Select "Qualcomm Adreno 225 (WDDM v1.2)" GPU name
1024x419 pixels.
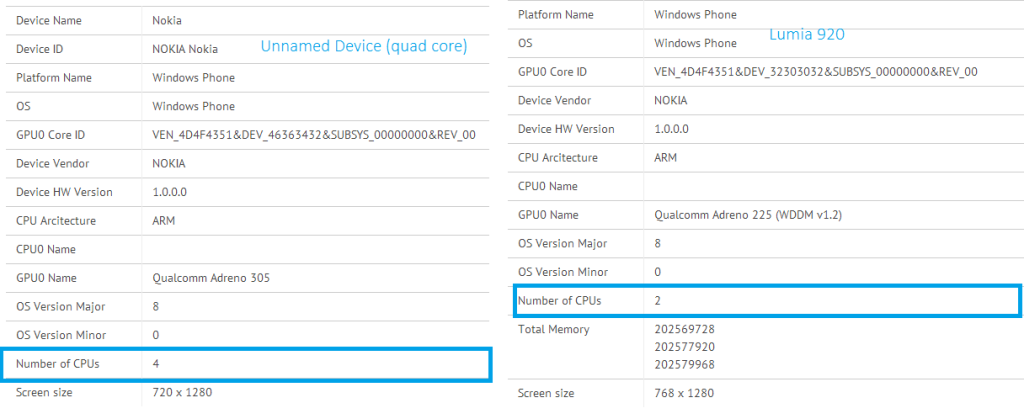point(748,215)
